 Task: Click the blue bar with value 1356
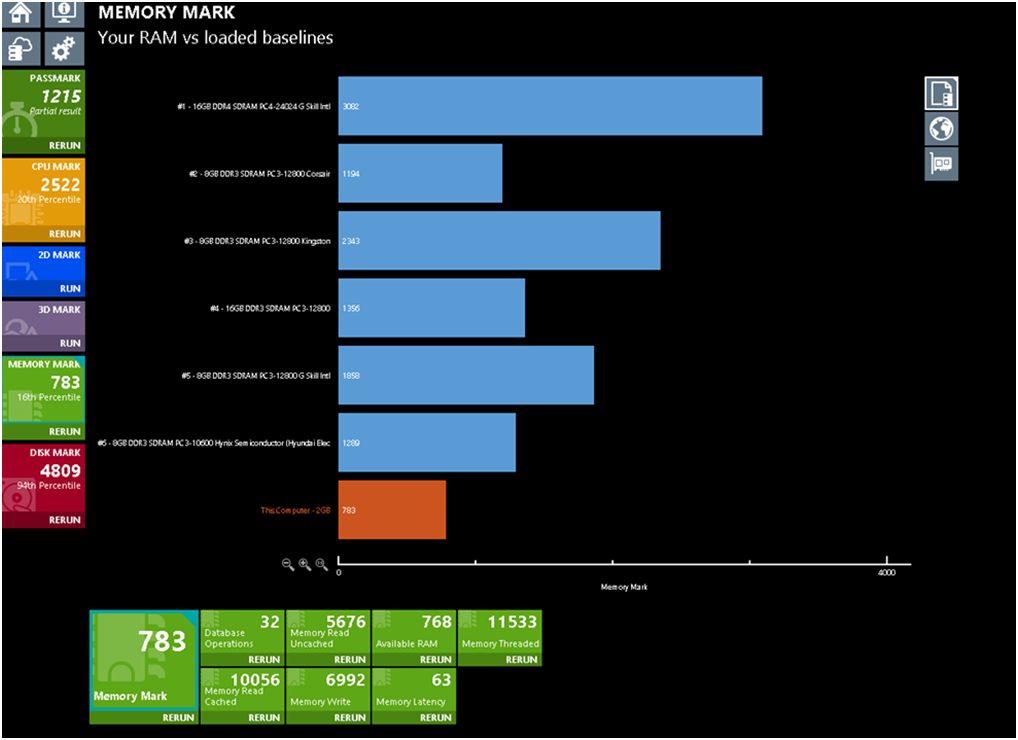click(431, 308)
